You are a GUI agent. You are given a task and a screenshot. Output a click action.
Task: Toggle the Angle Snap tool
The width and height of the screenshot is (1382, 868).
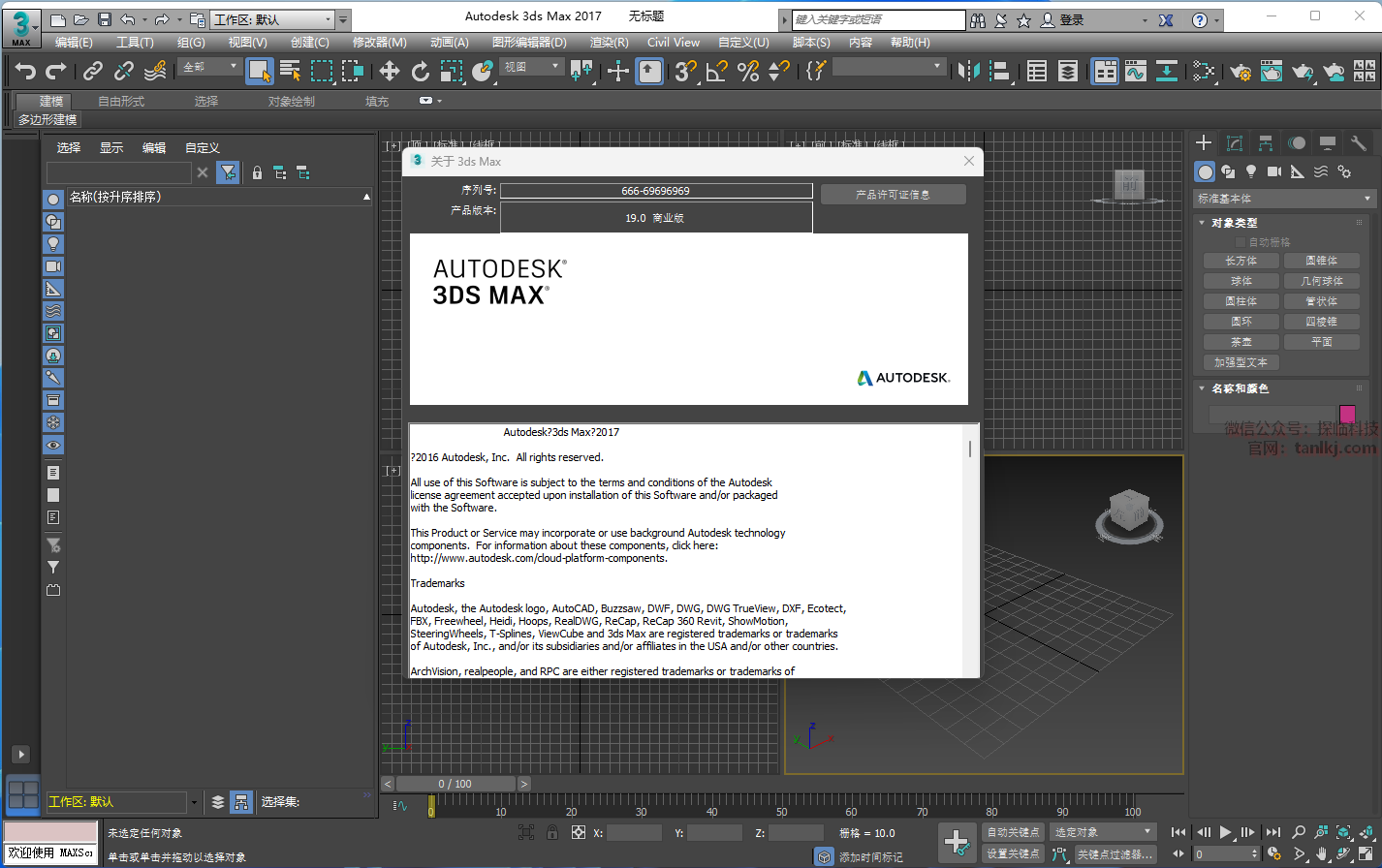(x=716, y=71)
